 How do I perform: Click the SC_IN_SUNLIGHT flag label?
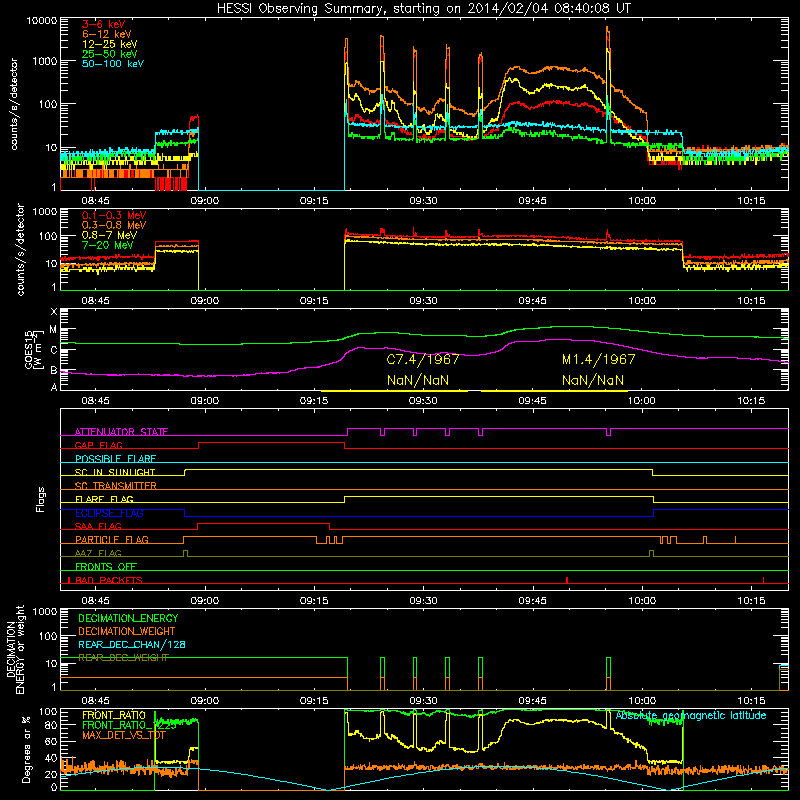(115, 472)
